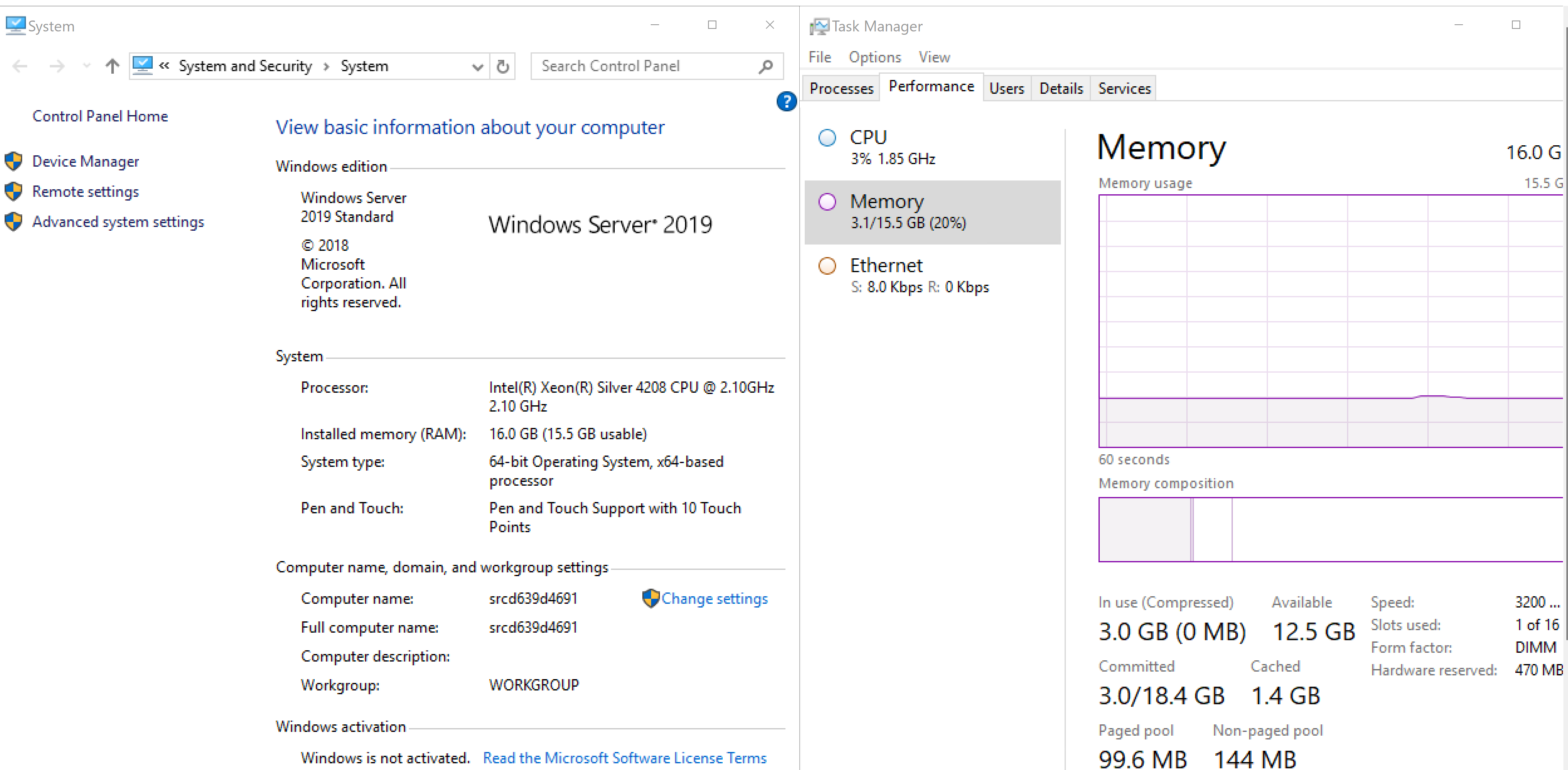
Task: Click the '12.5 GB' Available value
Action: [1314, 632]
